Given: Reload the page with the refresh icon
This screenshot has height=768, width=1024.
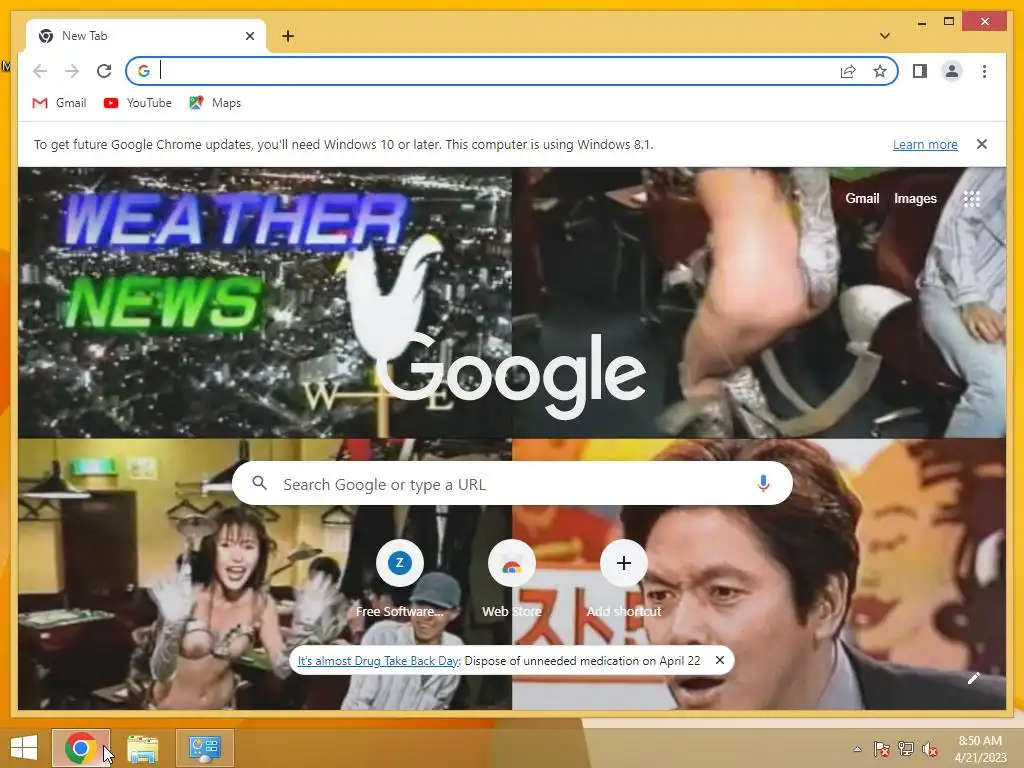Looking at the screenshot, I should click(x=104, y=71).
